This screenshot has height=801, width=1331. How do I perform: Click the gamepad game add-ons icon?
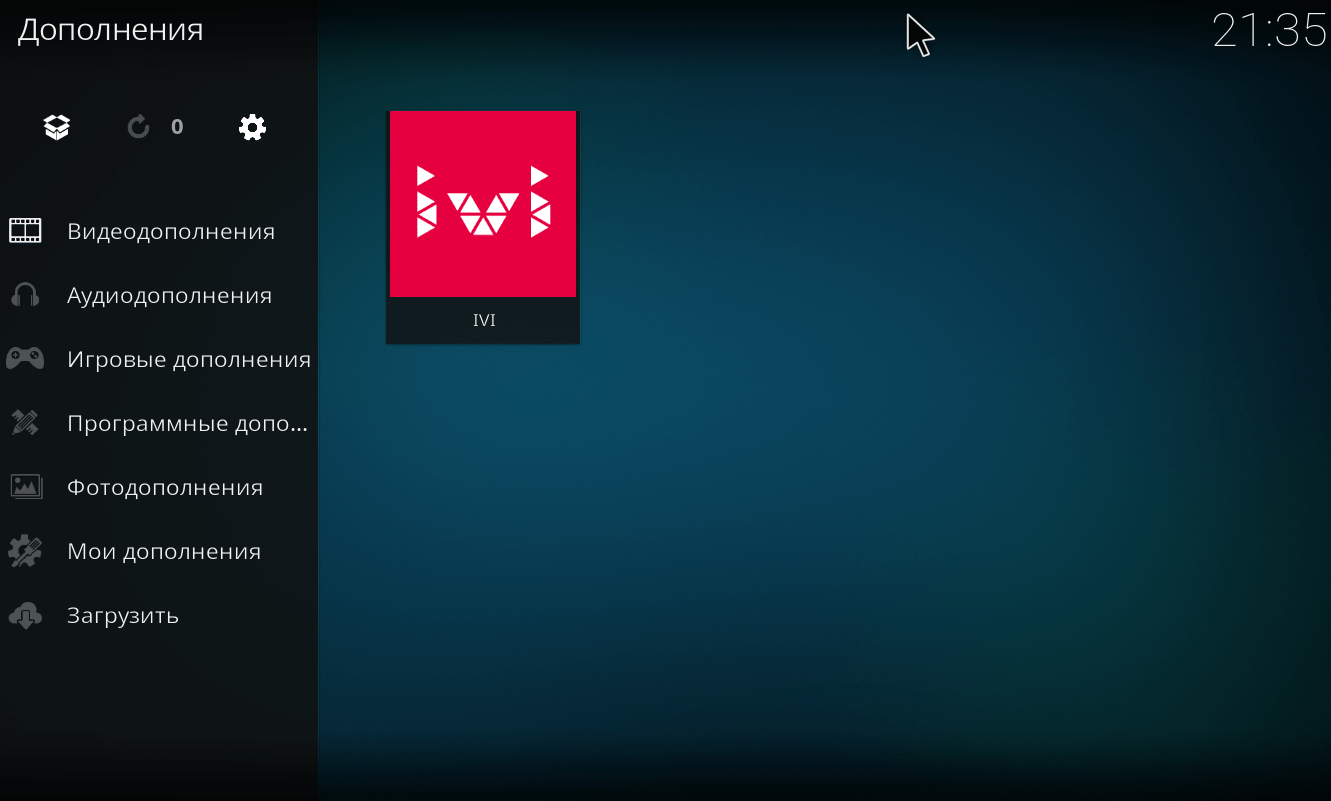(x=26, y=359)
